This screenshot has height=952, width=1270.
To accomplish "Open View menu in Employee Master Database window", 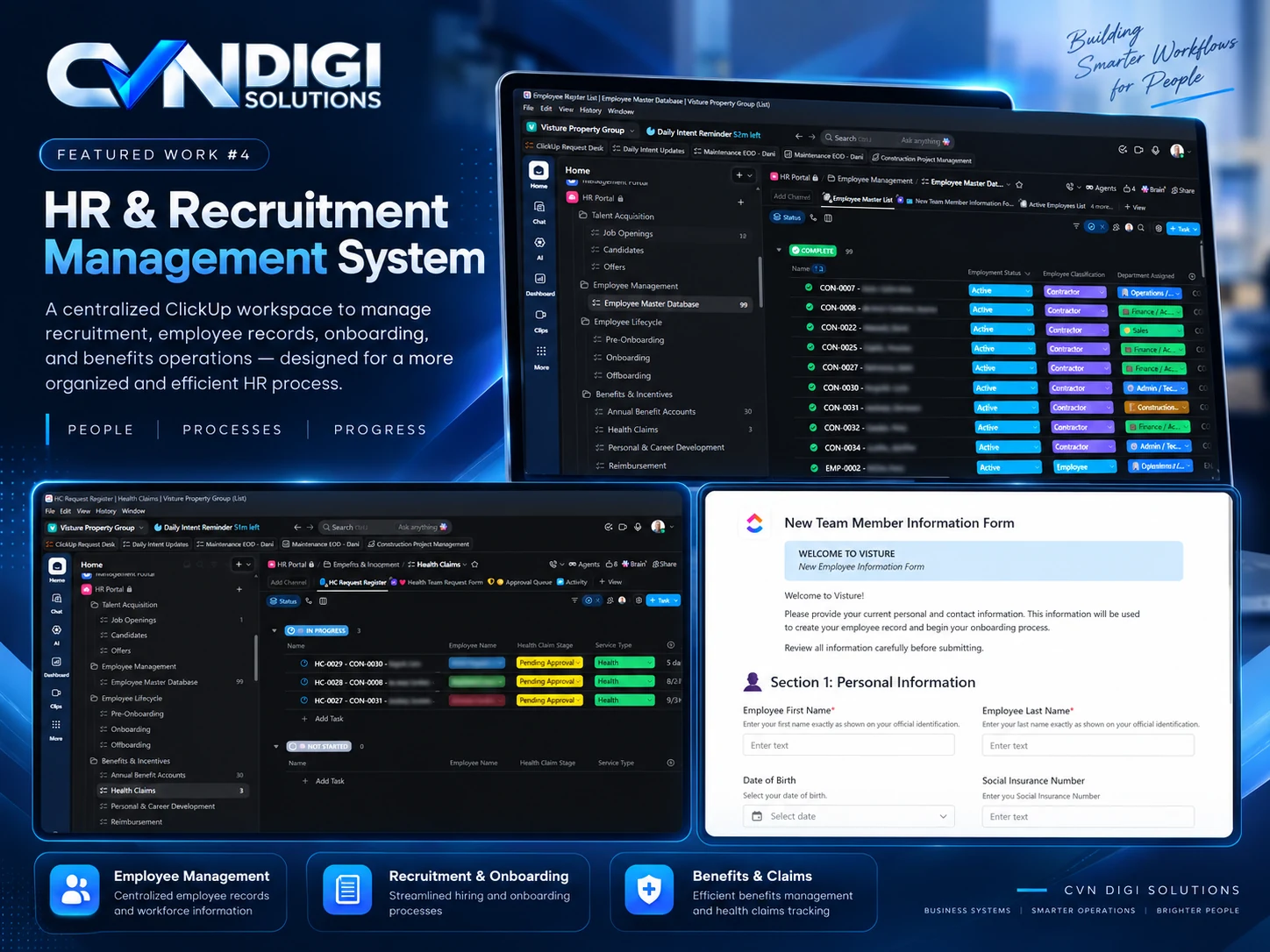I will click(x=567, y=110).
